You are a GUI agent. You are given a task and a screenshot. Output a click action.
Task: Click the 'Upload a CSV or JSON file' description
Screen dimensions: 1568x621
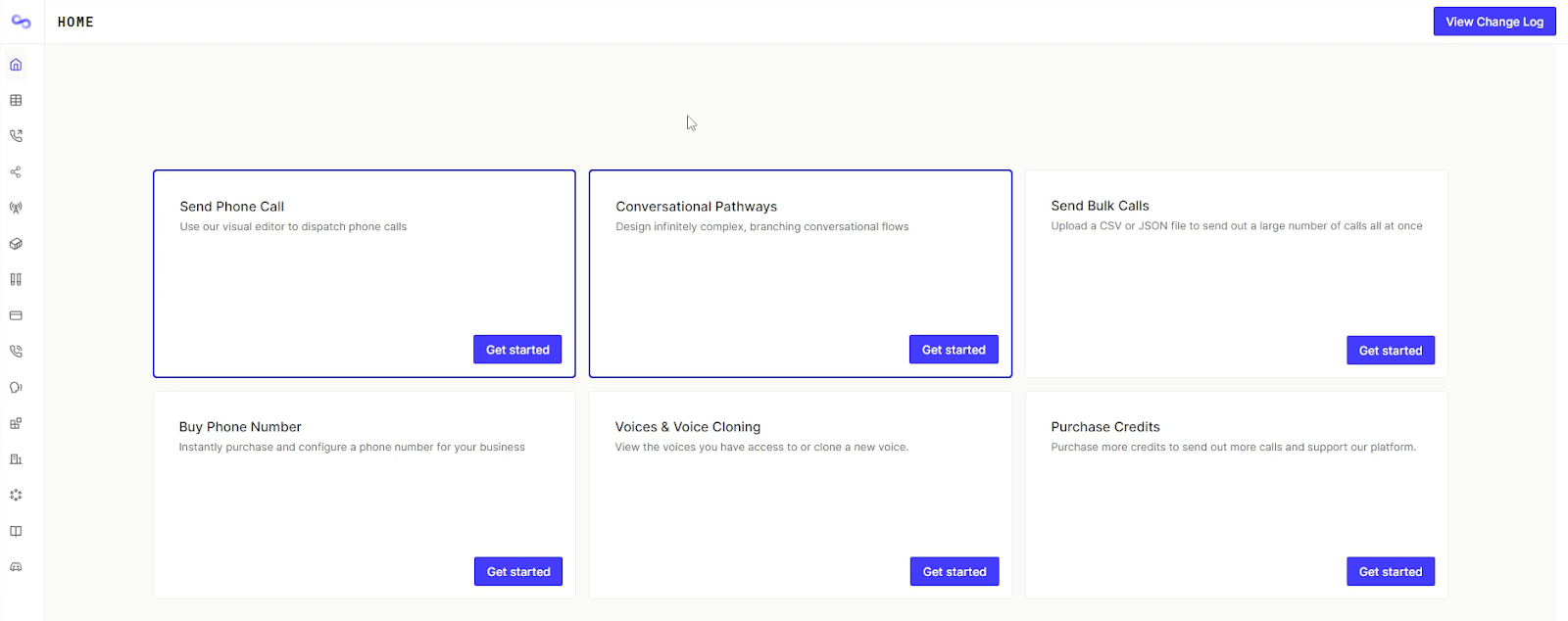(1237, 226)
